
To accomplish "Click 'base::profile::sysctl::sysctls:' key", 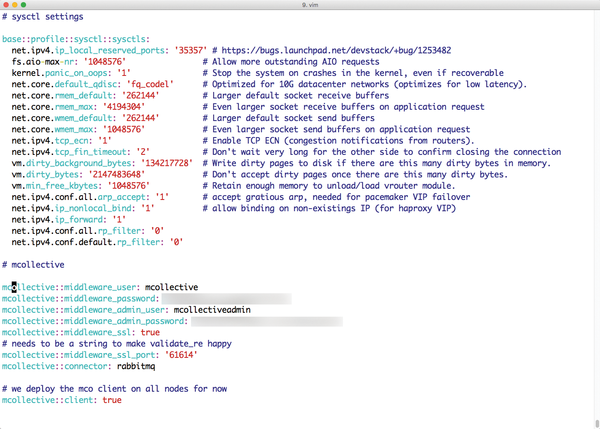I will coord(76,39).
